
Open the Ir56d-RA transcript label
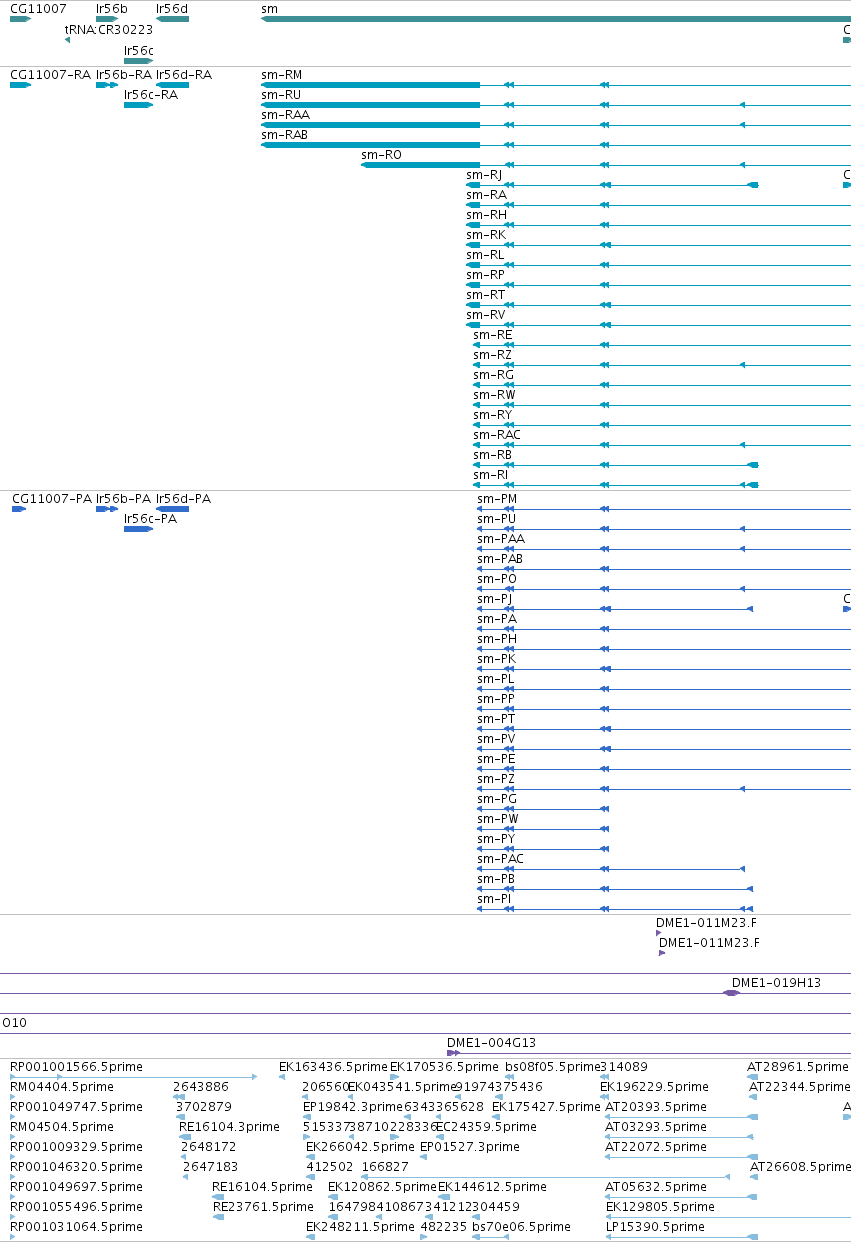[184, 75]
